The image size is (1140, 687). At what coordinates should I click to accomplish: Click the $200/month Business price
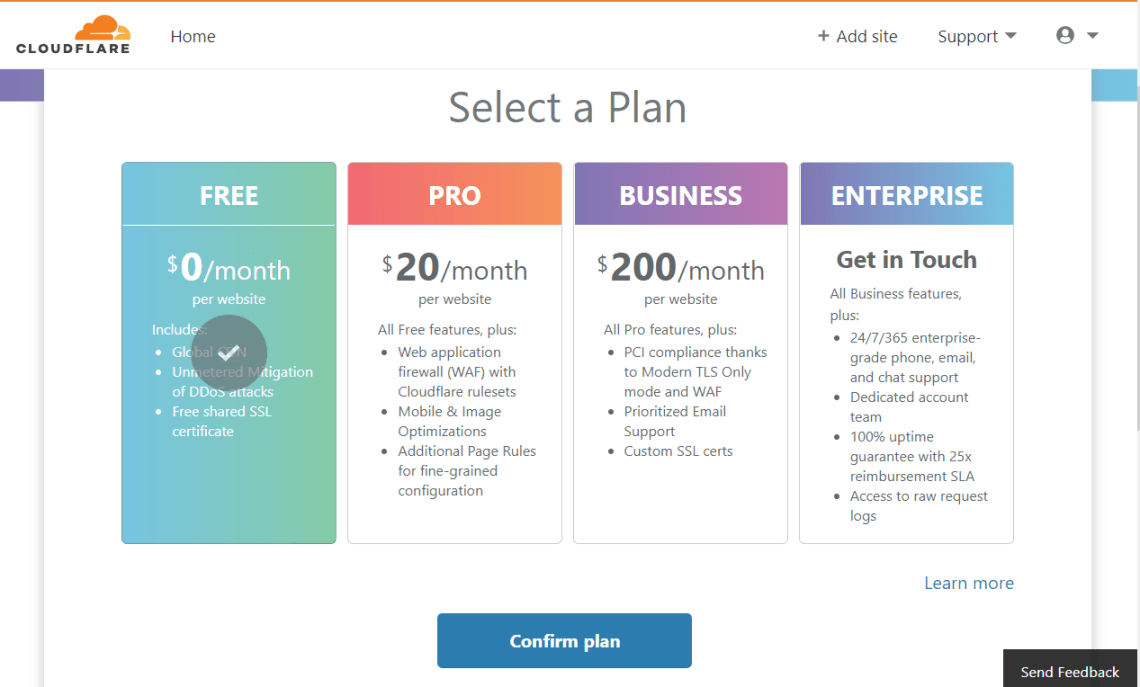pos(680,269)
